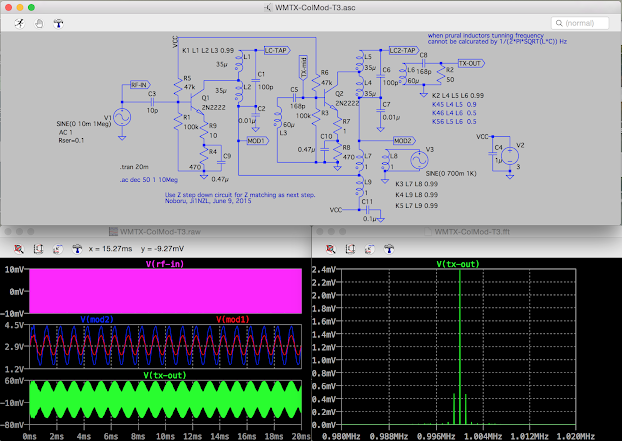Click the WMTX-ColMod-T3.raw window title
Viewport: 622px width, 441px height.
(x=160, y=232)
